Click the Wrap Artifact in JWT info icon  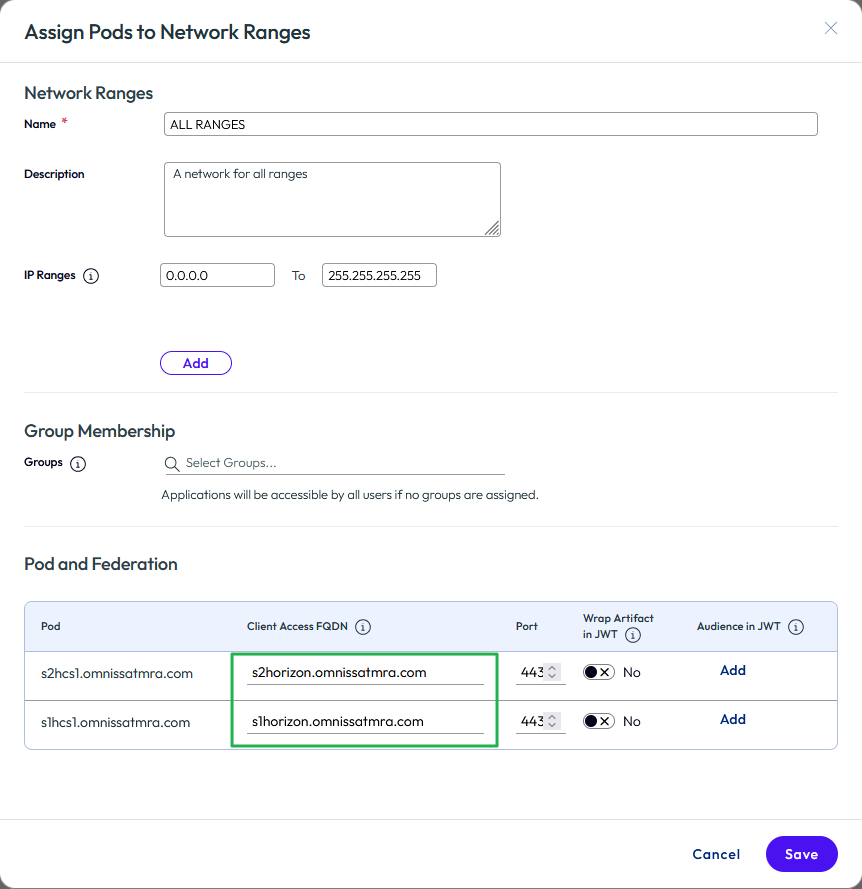tap(633, 635)
